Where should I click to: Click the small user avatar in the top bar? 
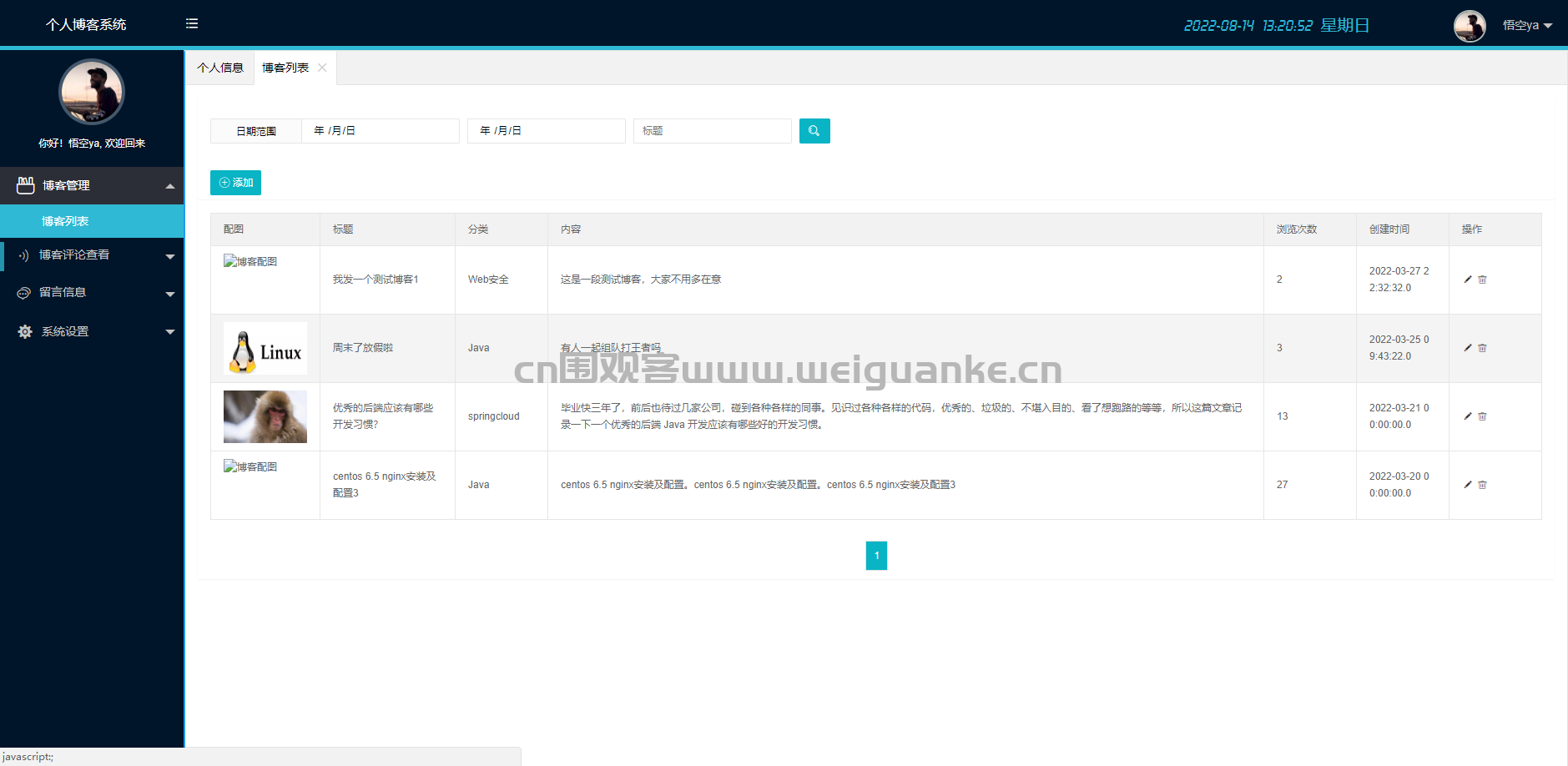tap(1470, 26)
